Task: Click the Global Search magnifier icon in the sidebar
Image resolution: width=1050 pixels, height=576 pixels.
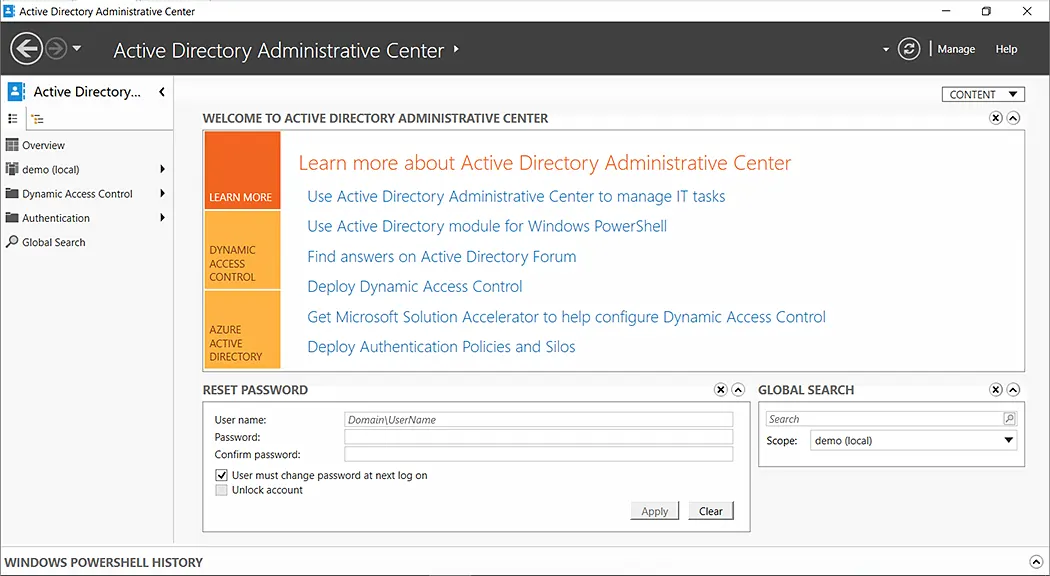Action: (12, 242)
